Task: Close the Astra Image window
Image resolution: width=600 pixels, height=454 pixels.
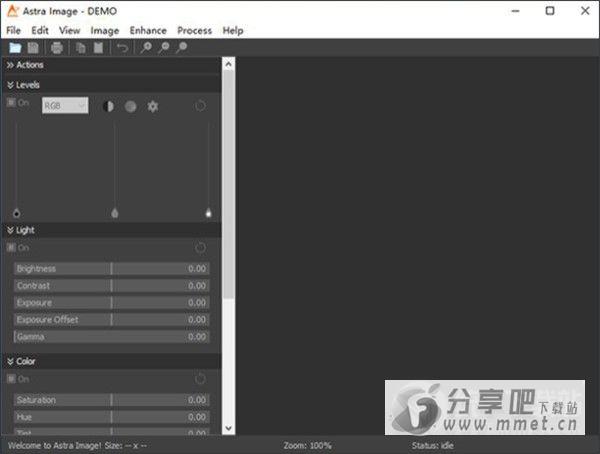Action: pos(585,11)
